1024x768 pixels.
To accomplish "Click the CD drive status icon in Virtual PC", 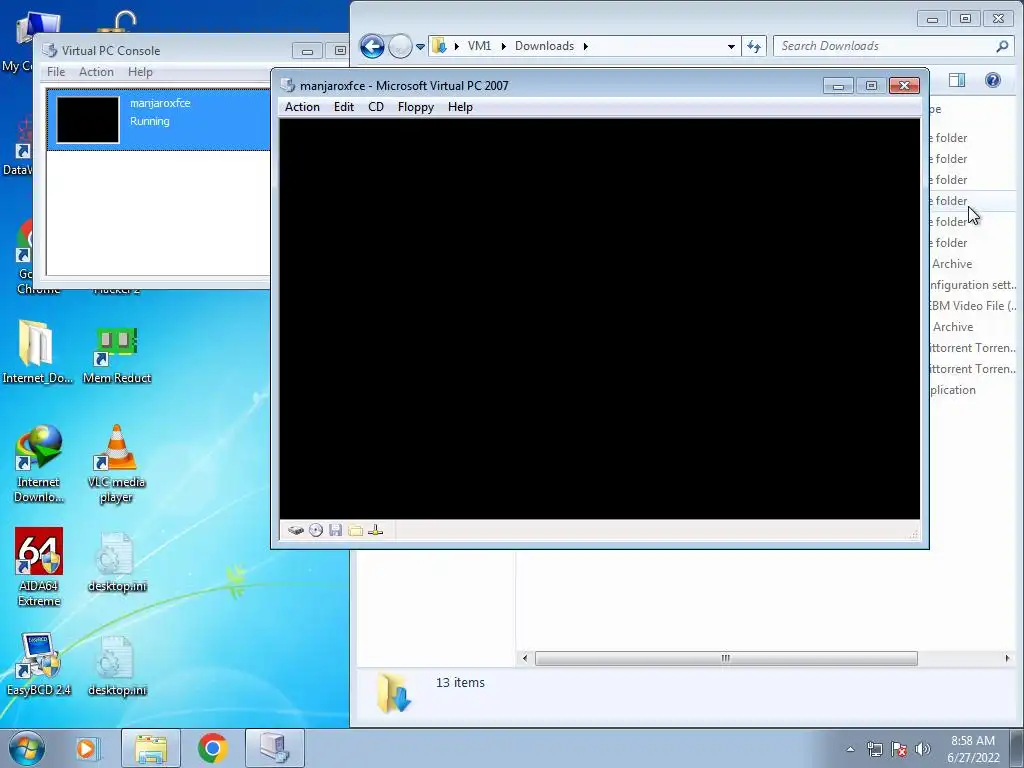I will [316, 530].
